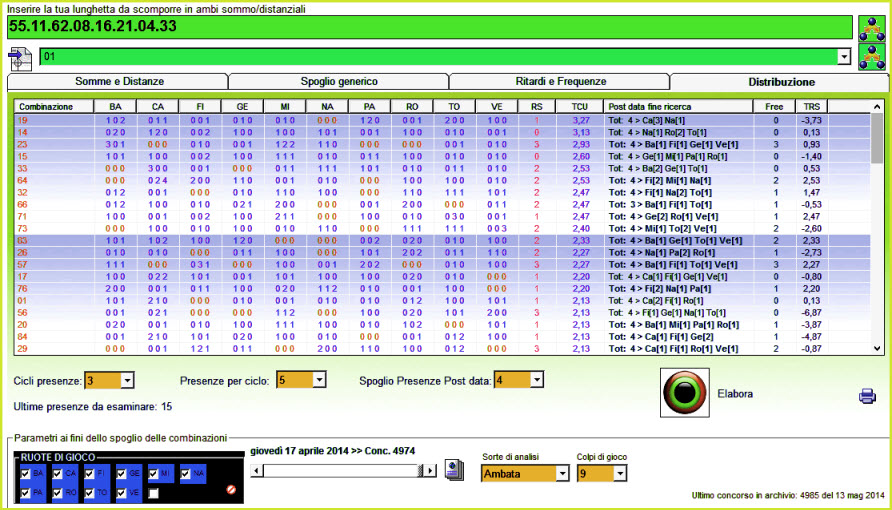The width and height of the screenshot is (892, 510).
Task: Click the VE column header
Action: click(497, 107)
